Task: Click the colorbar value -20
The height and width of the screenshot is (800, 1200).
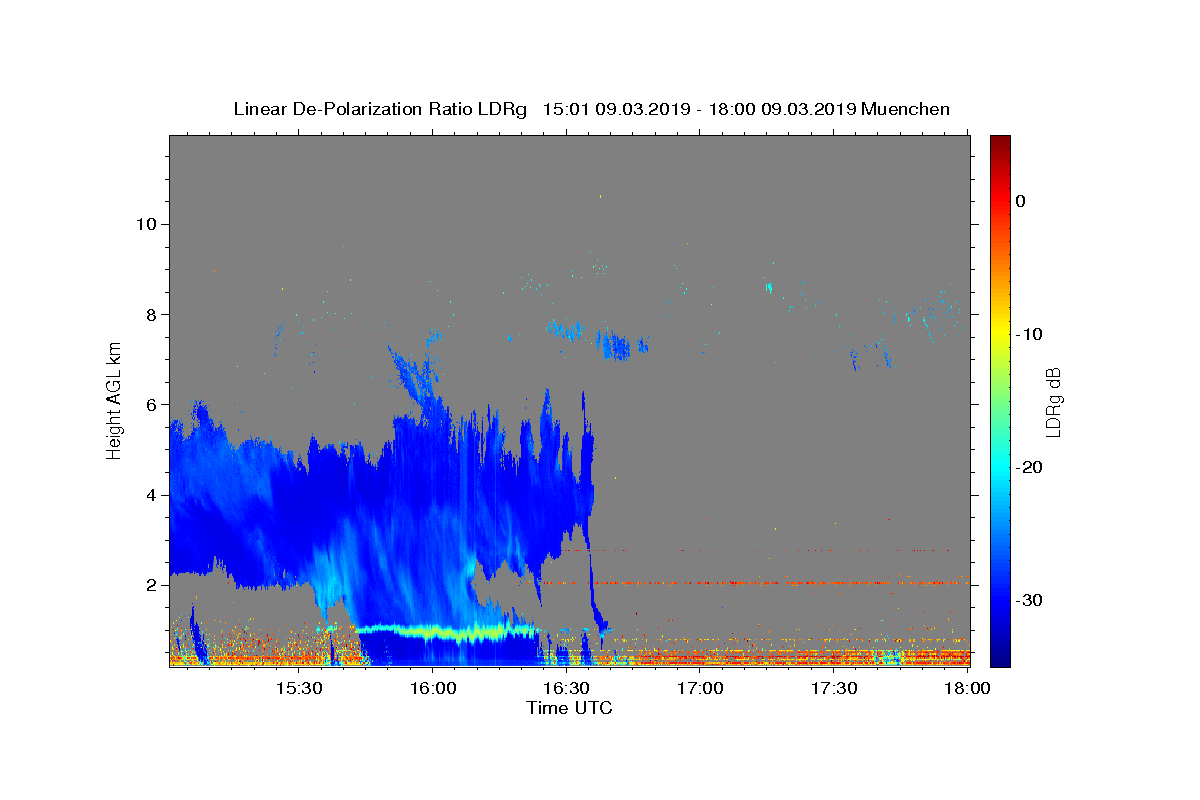Action: pyautogui.click(x=1030, y=467)
